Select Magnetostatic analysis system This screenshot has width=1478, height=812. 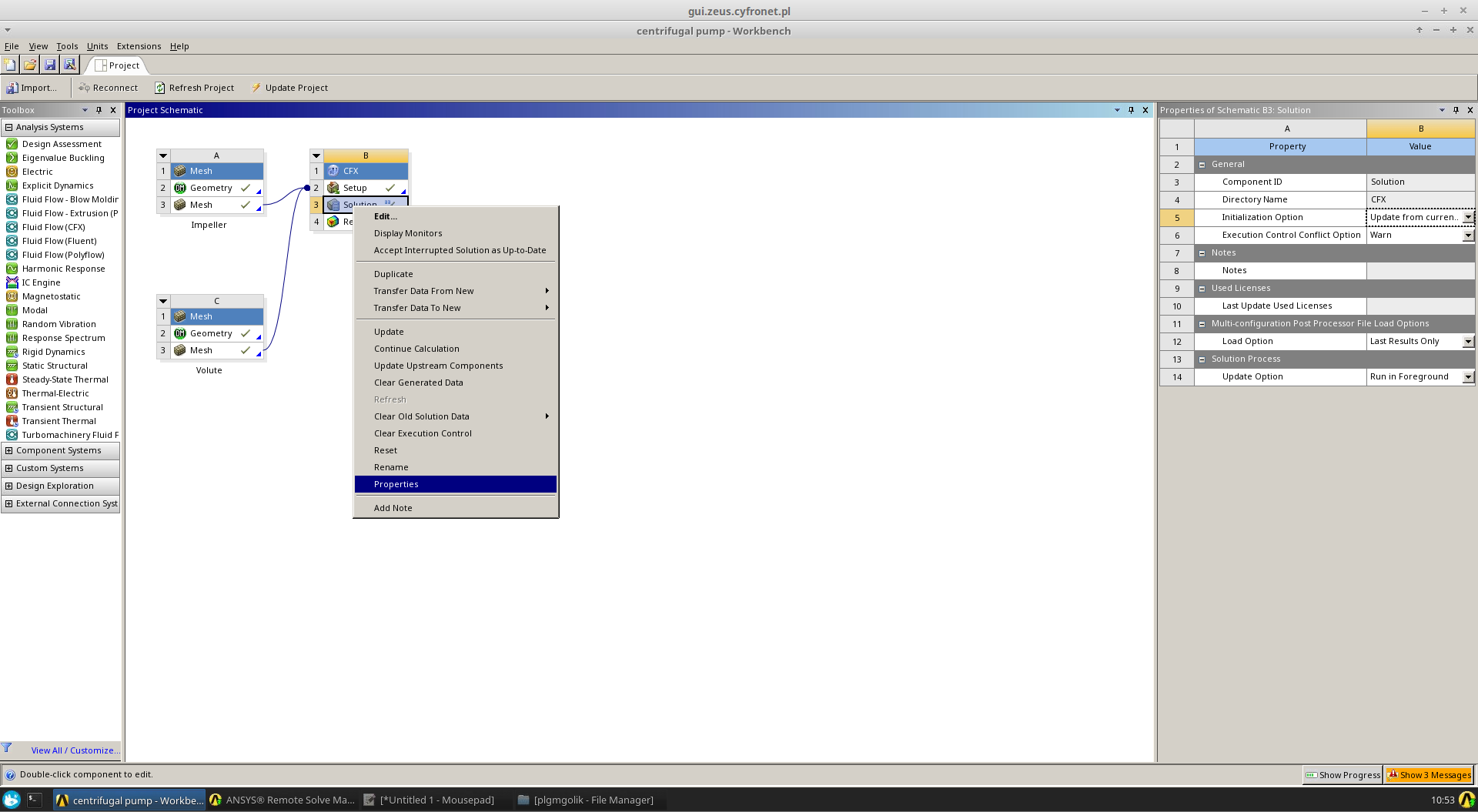[x=51, y=296]
